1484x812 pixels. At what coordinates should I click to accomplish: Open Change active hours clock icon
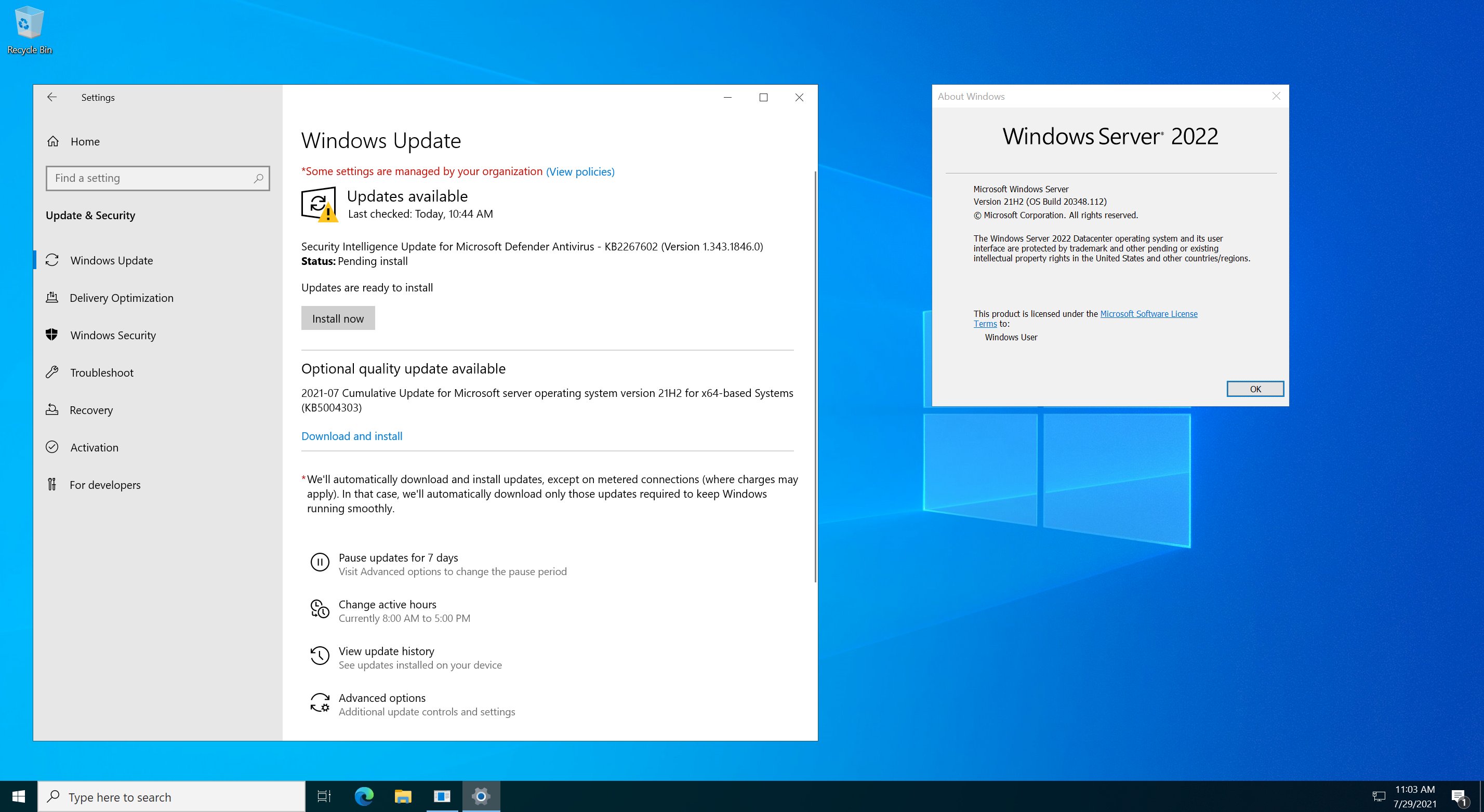click(320, 610)
